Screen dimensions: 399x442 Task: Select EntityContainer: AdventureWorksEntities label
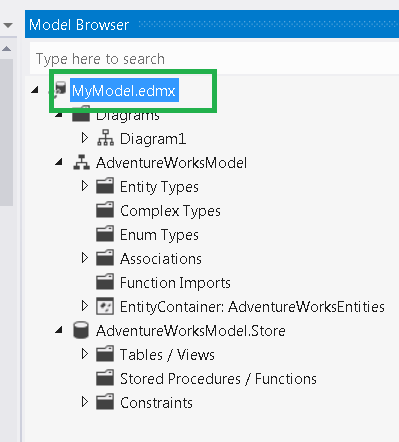pos(252,307)
